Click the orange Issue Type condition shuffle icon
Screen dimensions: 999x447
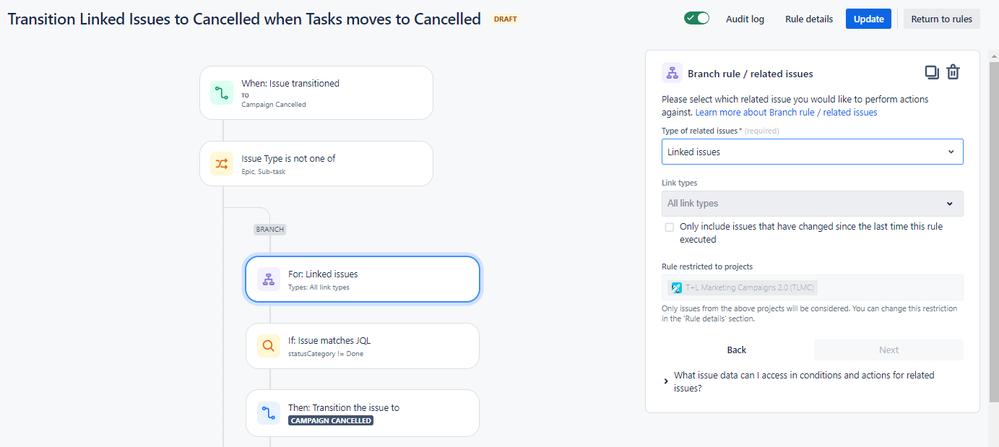pos(222,164)
